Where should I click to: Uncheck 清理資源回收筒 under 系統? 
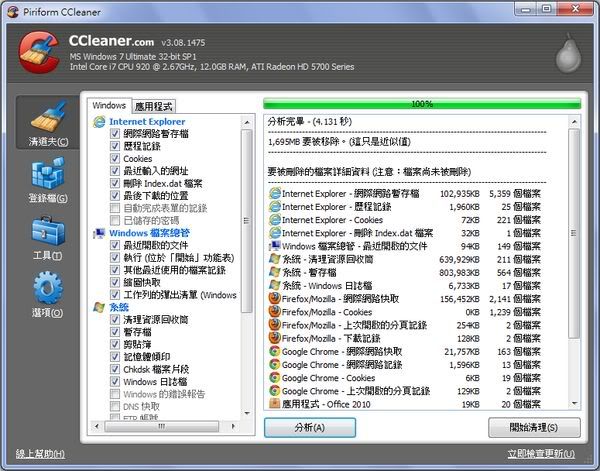click(x=114, y=319)
